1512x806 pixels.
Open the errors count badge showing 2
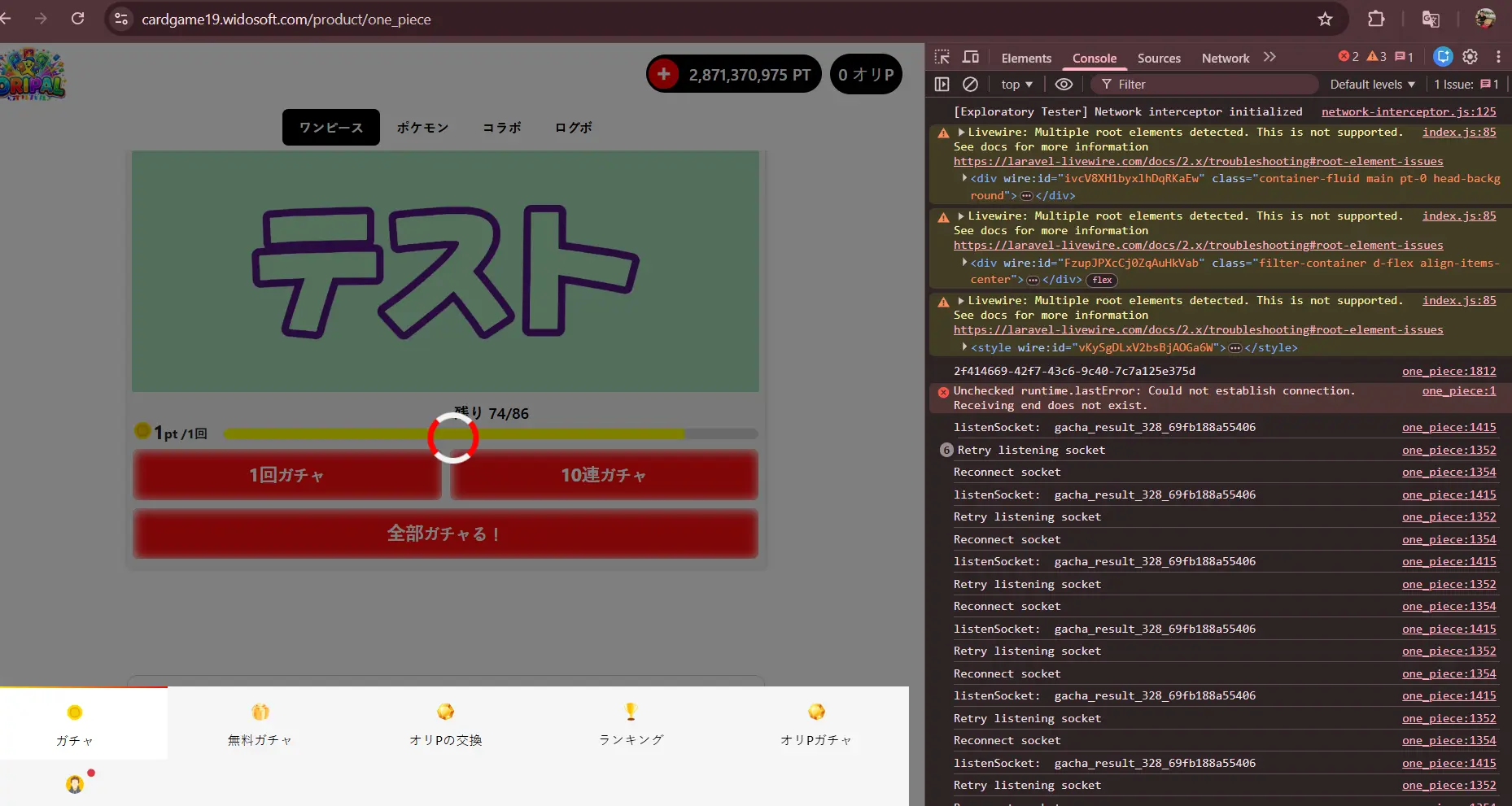(x=1348, y=57)
